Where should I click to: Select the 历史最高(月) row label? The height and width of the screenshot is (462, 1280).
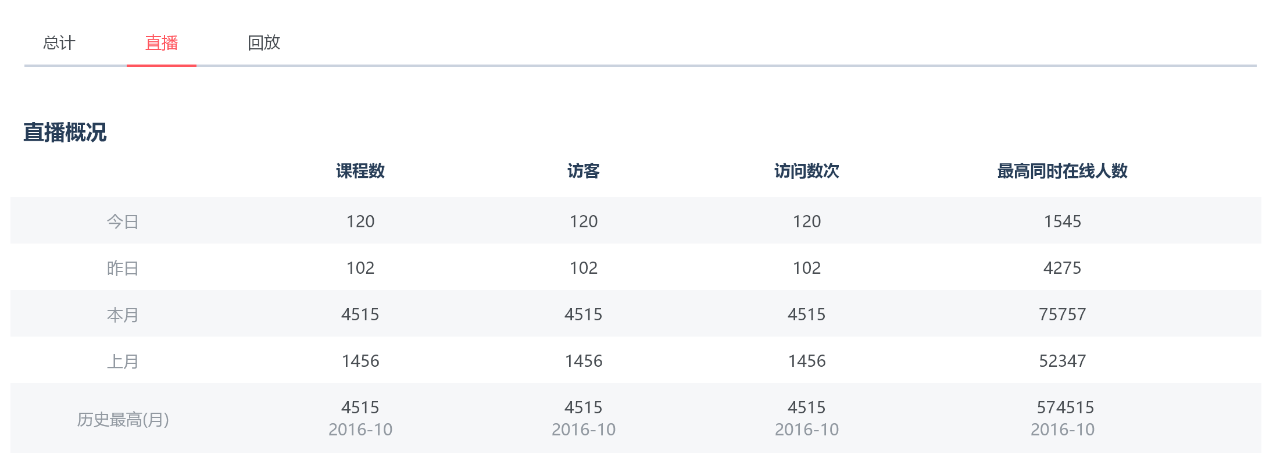(123, 419)
